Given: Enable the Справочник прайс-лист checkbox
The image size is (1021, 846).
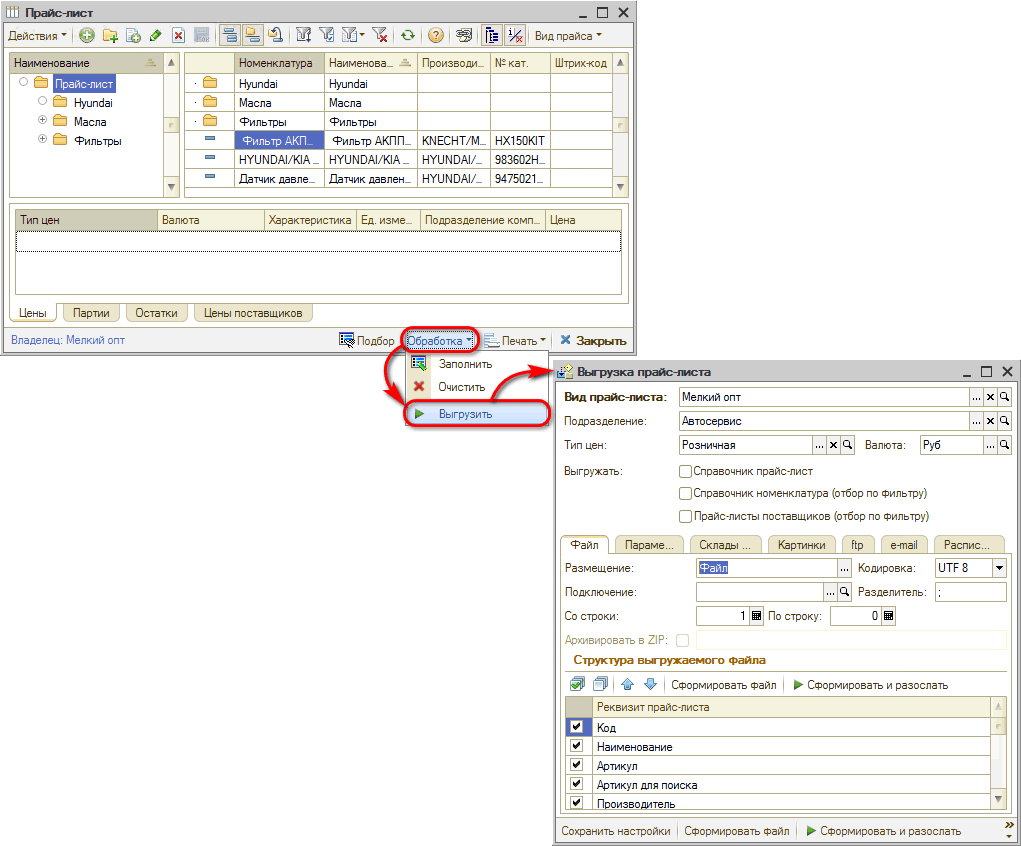Looking at the screenshot, I should coord(686,470).
